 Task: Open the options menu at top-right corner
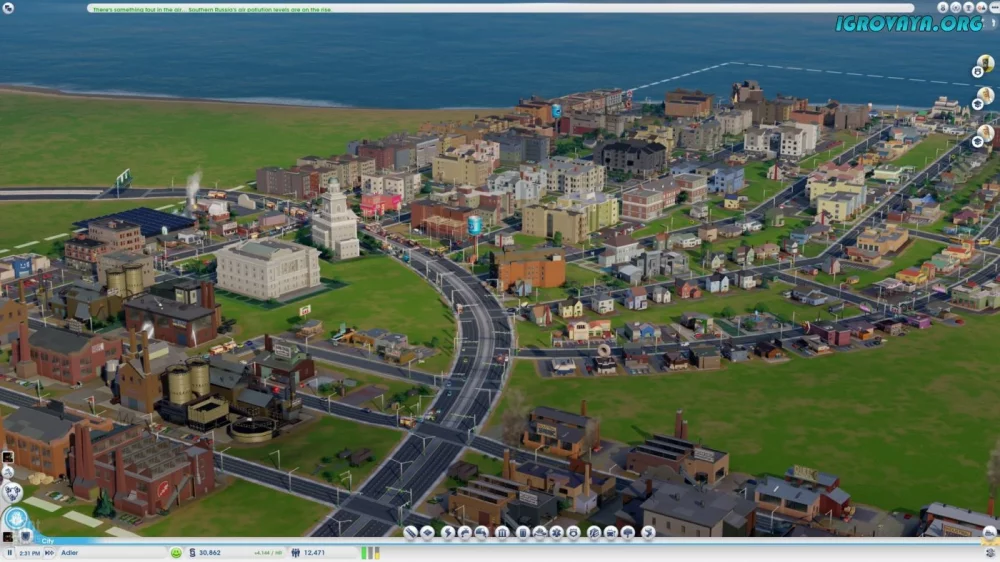tap(992, 22)
